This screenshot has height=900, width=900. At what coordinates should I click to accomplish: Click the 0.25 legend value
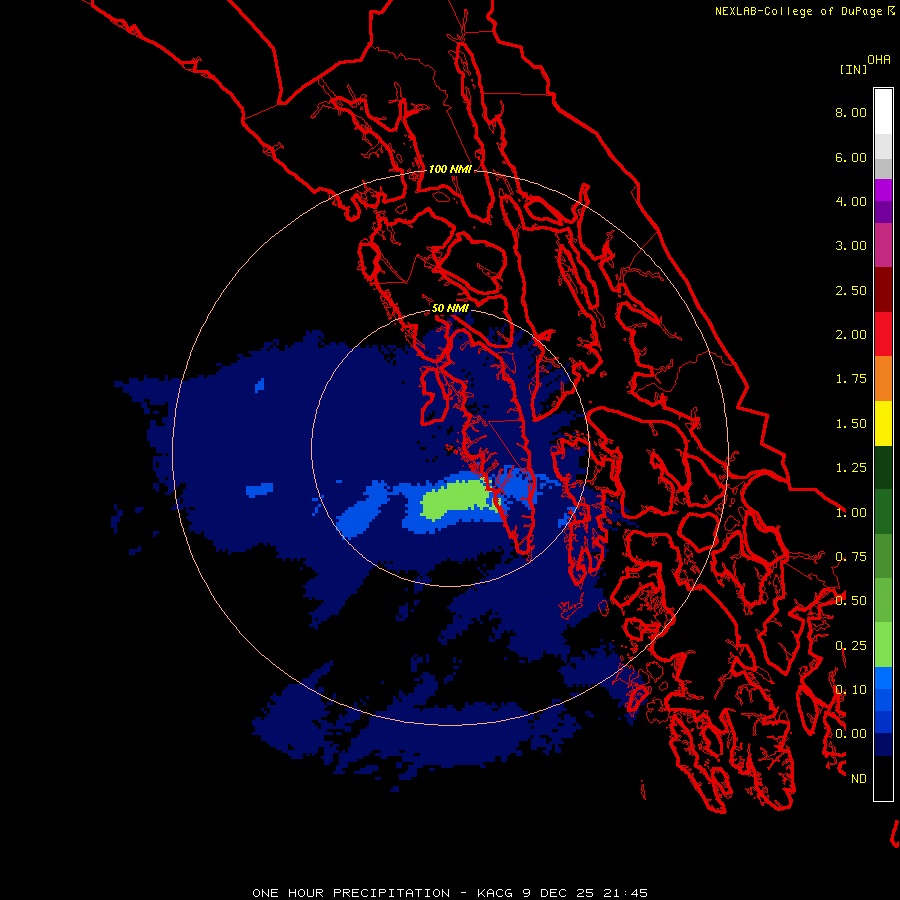(851, 646)
